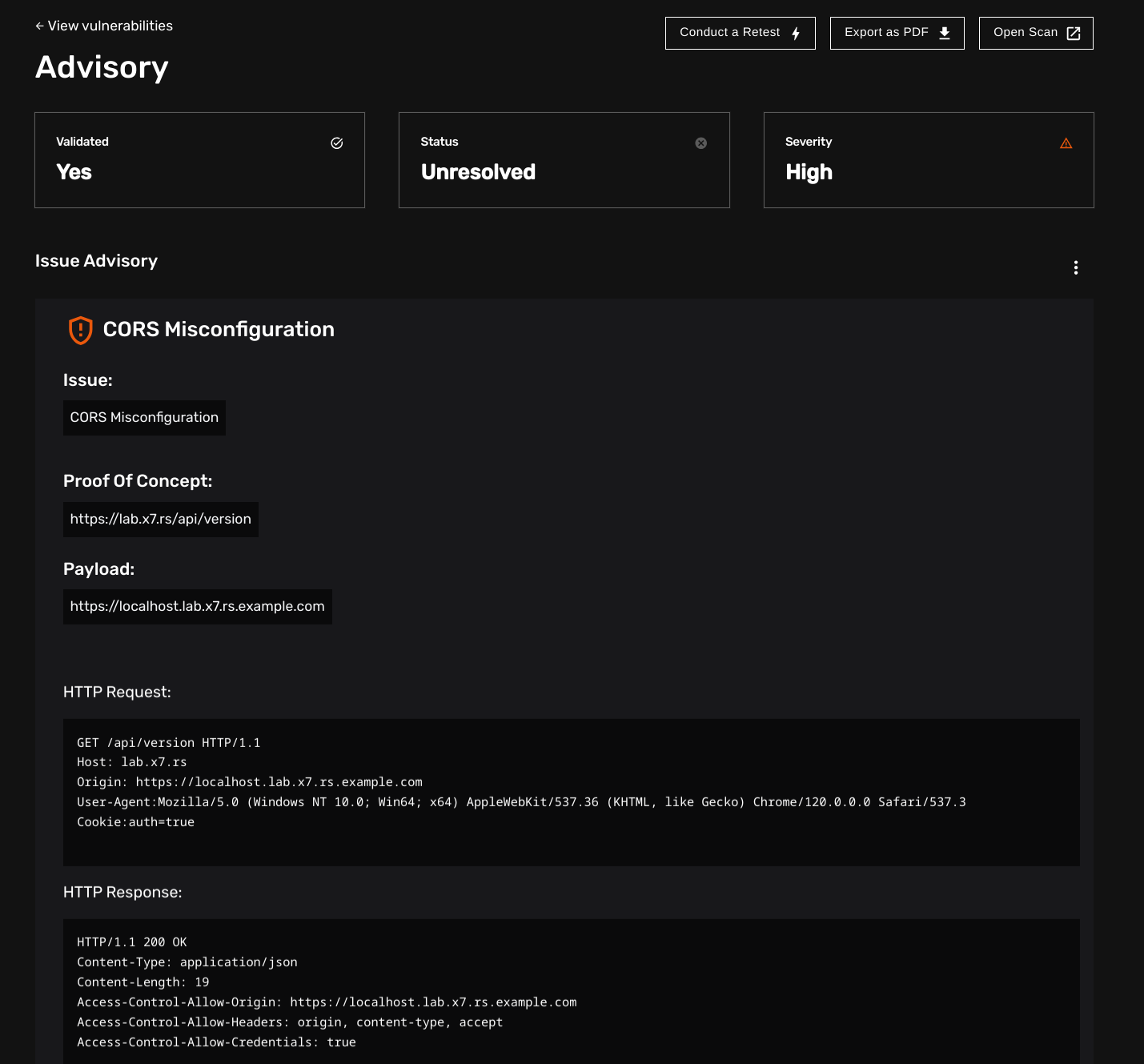The height and width of the screenshot is (1064, 1144).
Task: Click the payload URL localhost.lab.x7.rs.example.com
Action: click(198, 607)
